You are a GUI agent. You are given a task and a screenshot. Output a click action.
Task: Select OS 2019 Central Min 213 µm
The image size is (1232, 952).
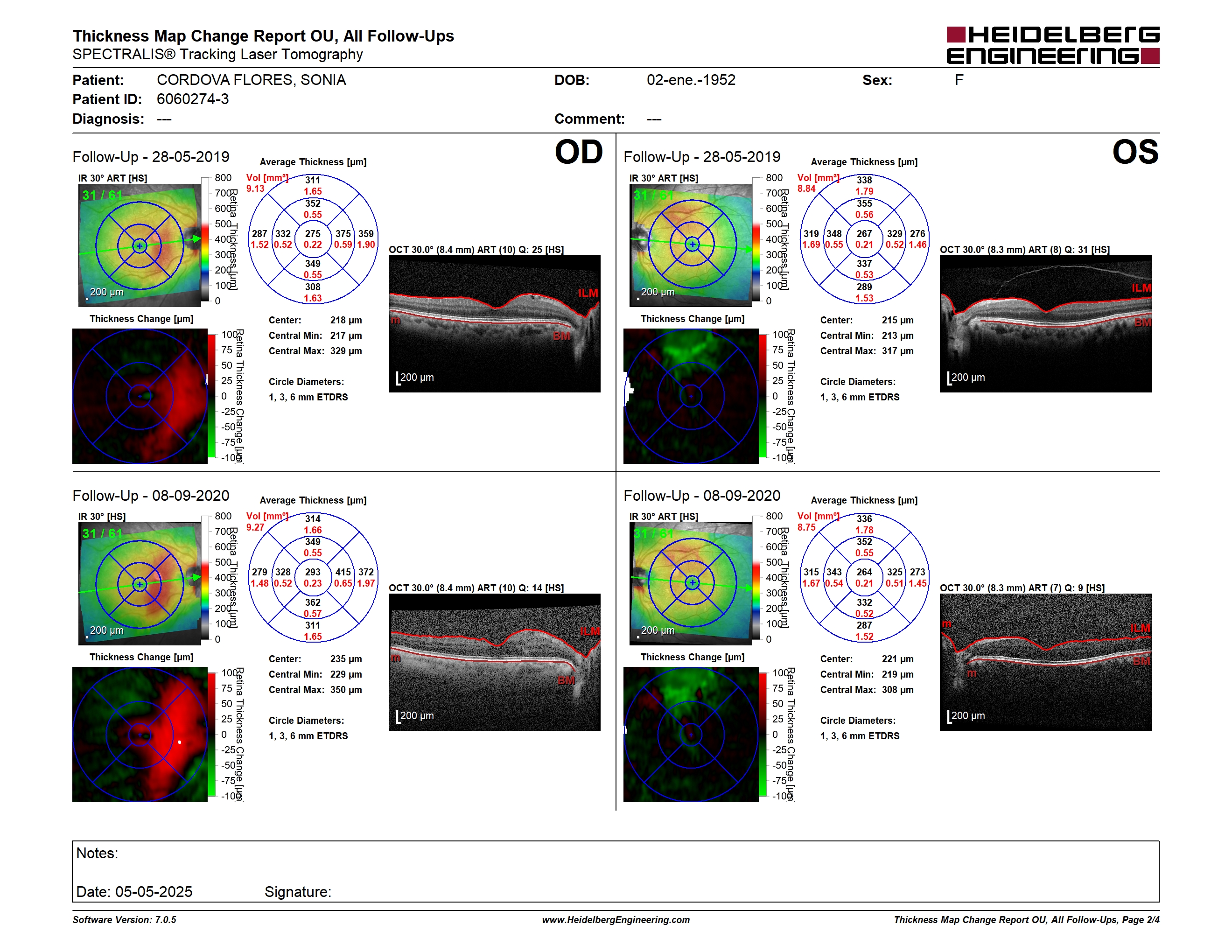point(867,336)
